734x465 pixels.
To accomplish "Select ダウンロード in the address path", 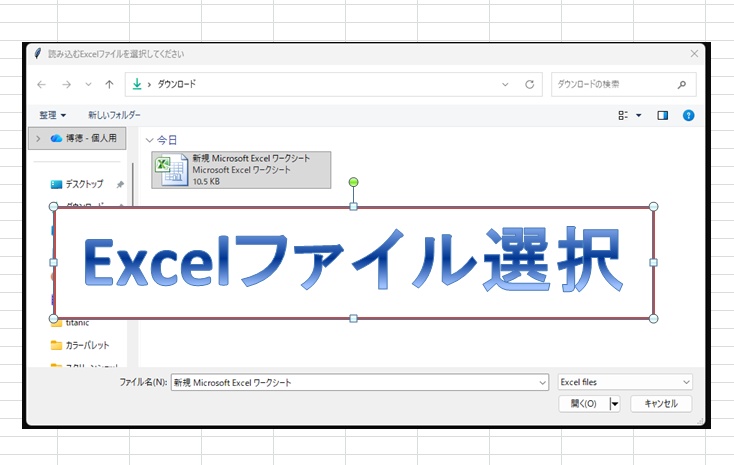I will (176, 84).
